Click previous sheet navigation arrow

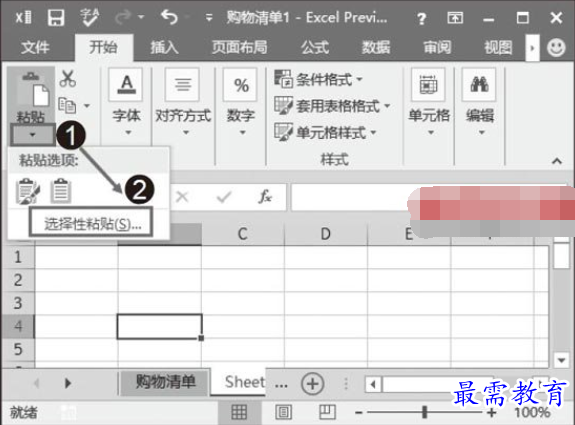coord(36,383)
